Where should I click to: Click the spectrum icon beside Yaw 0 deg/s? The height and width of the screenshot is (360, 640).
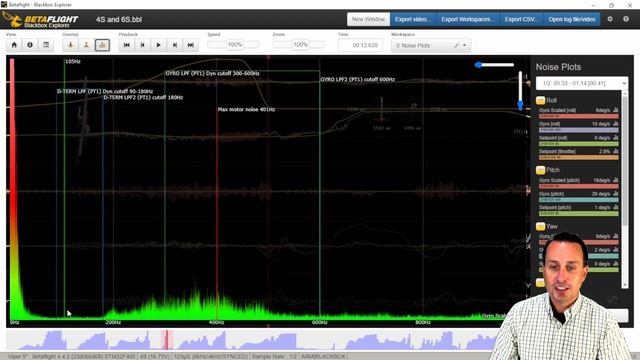[x=616, y=264]
